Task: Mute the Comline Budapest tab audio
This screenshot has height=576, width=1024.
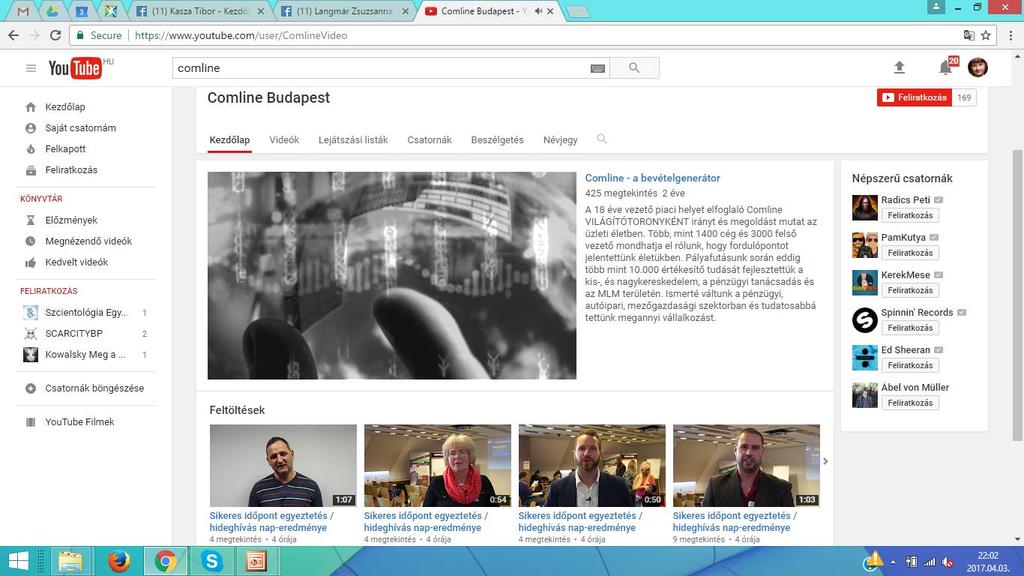Action: 538,11
